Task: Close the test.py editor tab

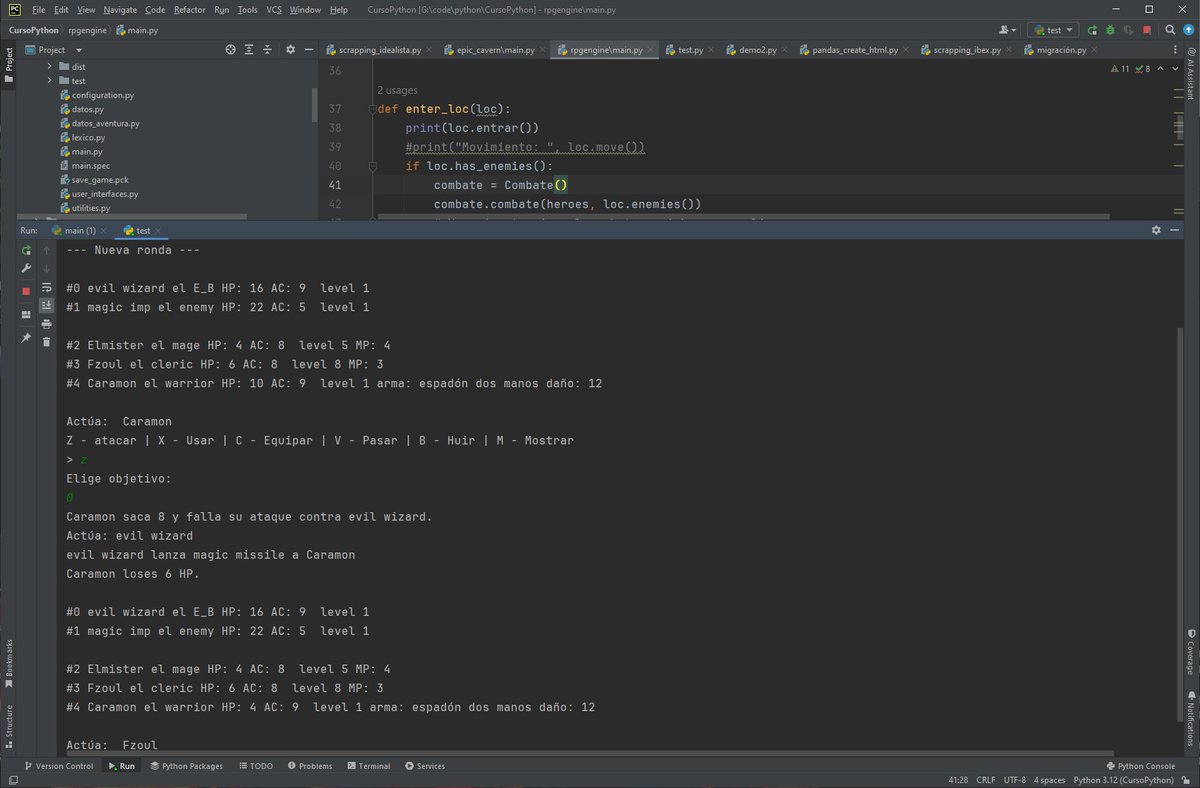Action: click(x=712, y=50)
